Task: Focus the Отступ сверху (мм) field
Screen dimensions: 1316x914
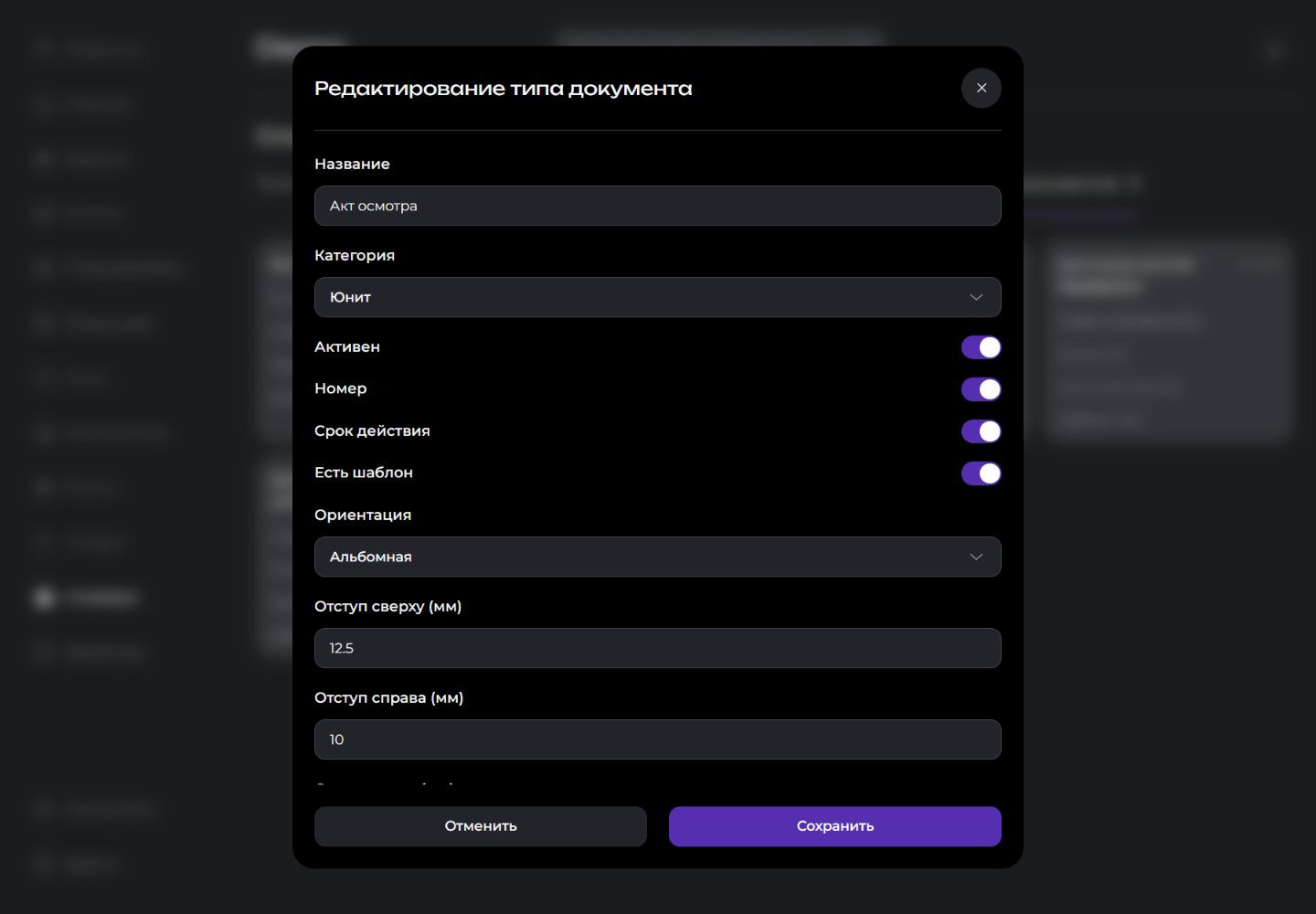Action: [x=658, y=648]
